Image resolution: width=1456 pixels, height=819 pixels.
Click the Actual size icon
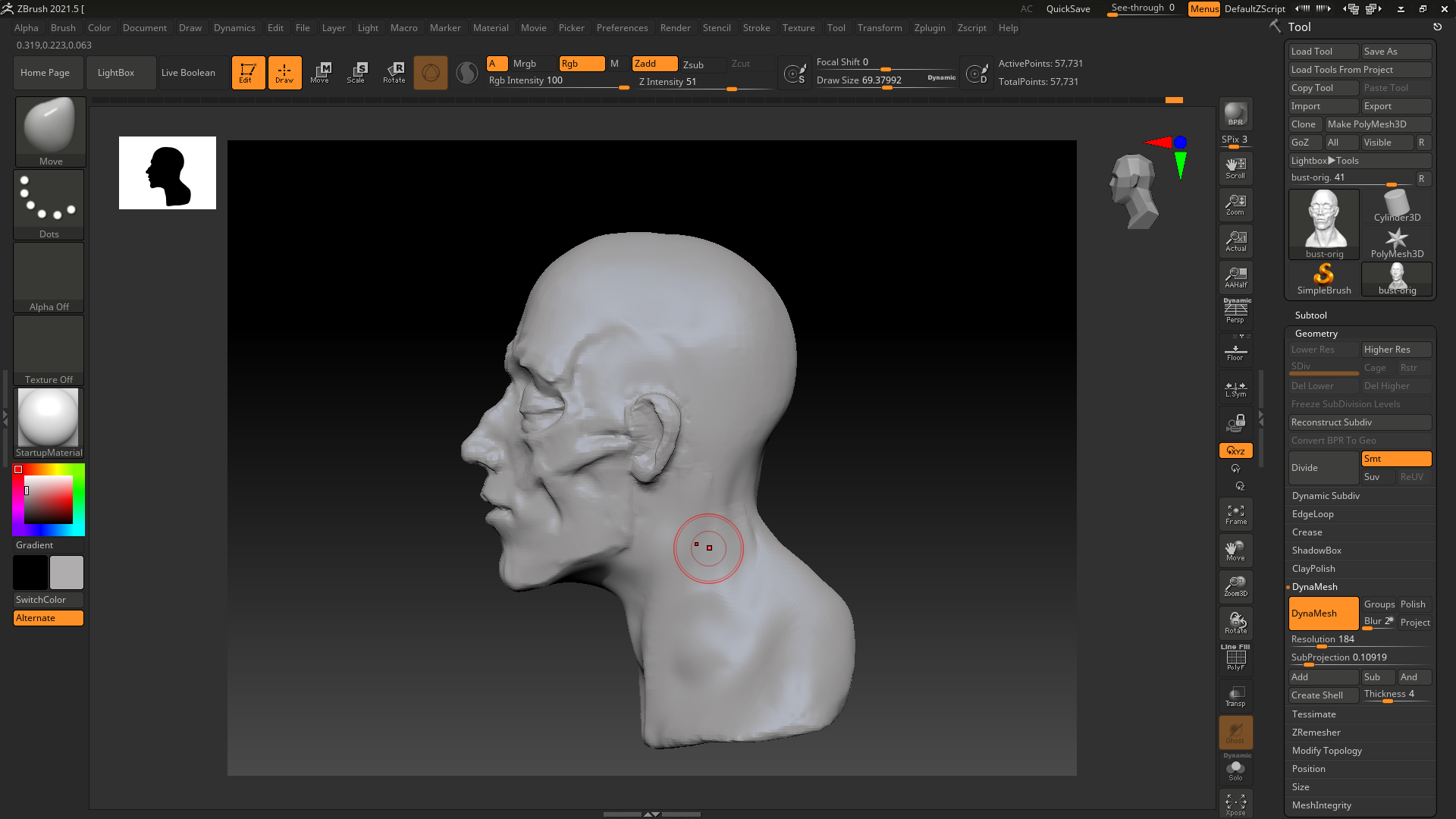pos(1235,241)
